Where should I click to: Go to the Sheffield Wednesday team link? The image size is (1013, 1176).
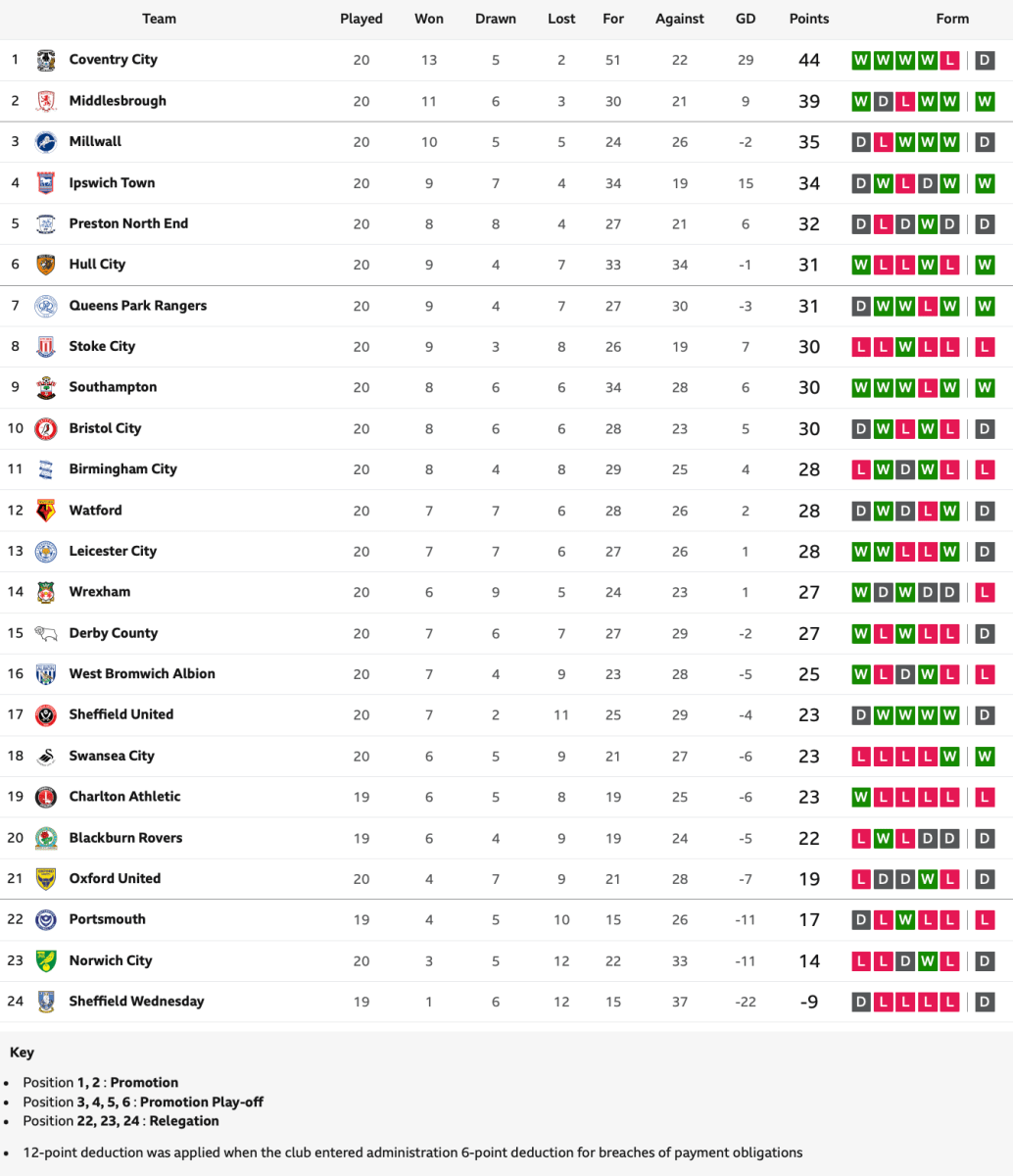tap(136, 1001)
